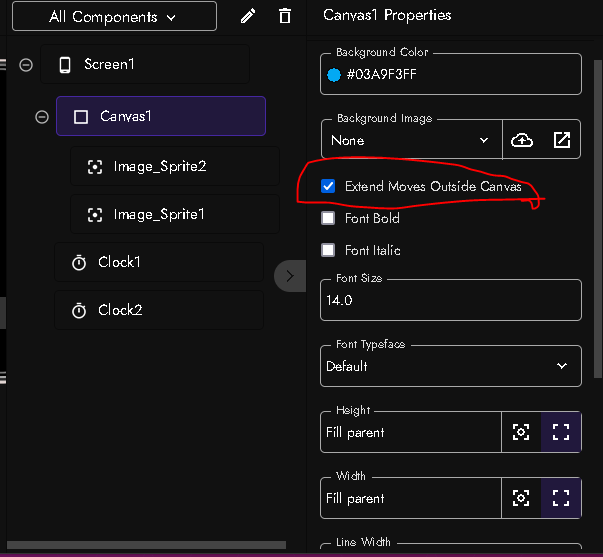Screen dimensions: 603x557
Task: Open the All Components dropdown
Action: pyautogui.click(x=113, y=17)
